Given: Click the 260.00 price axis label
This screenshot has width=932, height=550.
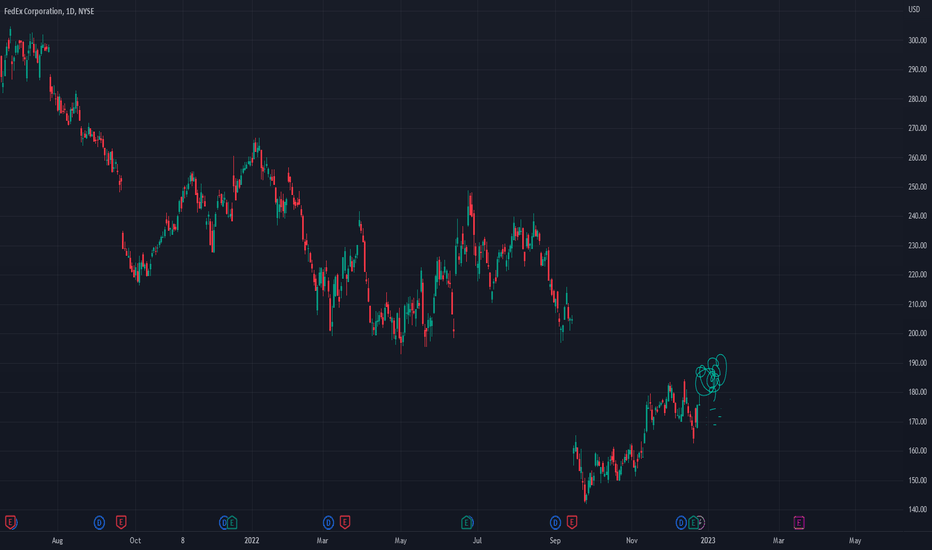Looking at the screenshot, I should 917,158.
